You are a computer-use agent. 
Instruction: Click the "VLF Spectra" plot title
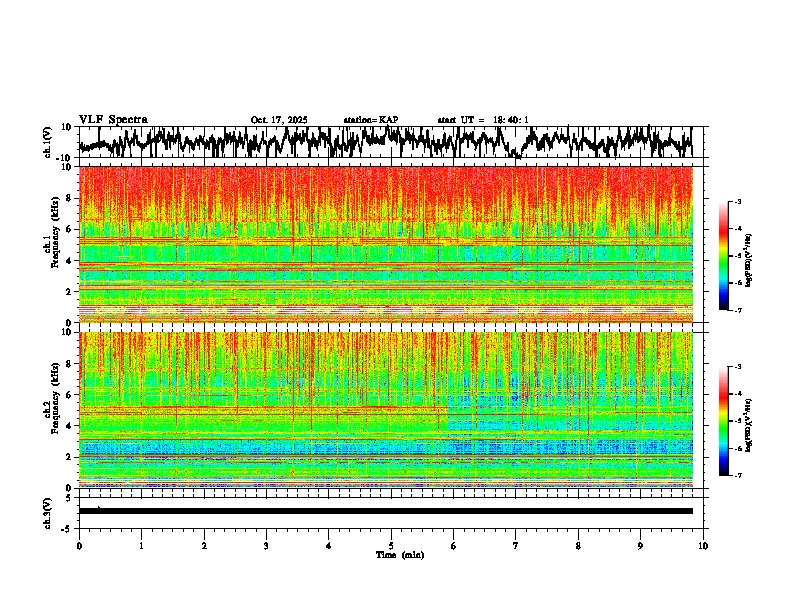[113, 120]
